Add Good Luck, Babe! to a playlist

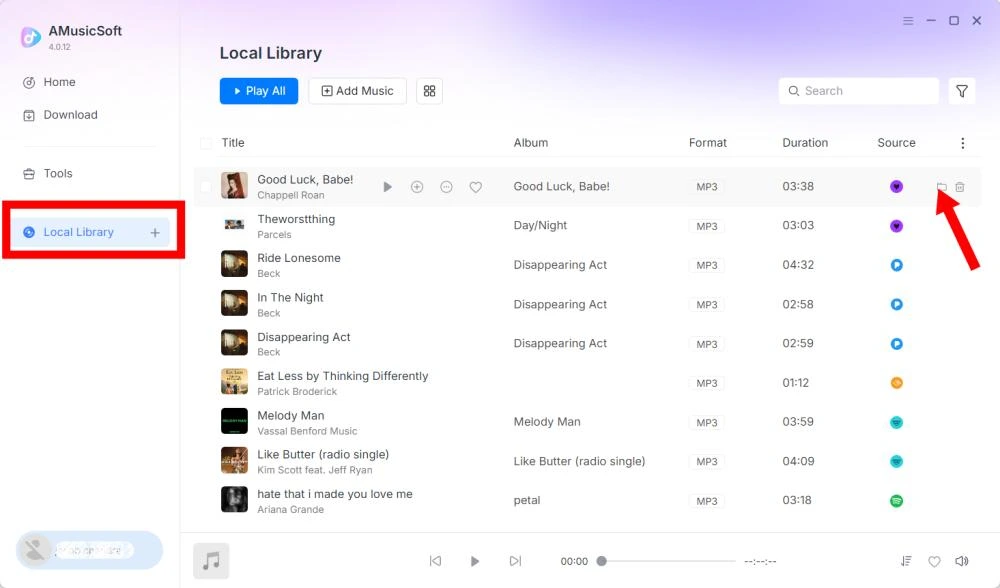click(417, 187)
